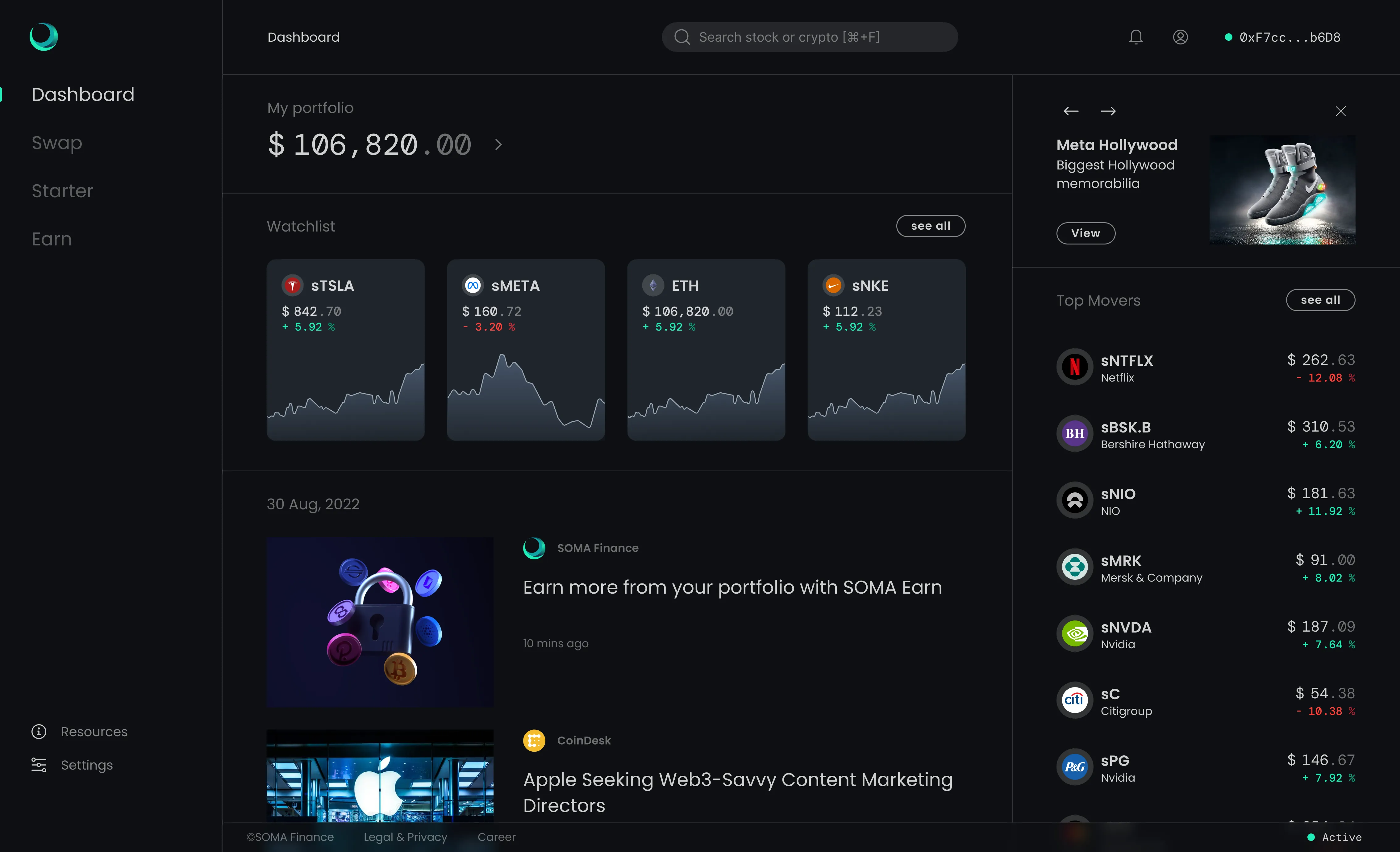The image size is (1400, 852).
Task: Click the $ 181.63 sNIO price
Action: [1321, 493]
